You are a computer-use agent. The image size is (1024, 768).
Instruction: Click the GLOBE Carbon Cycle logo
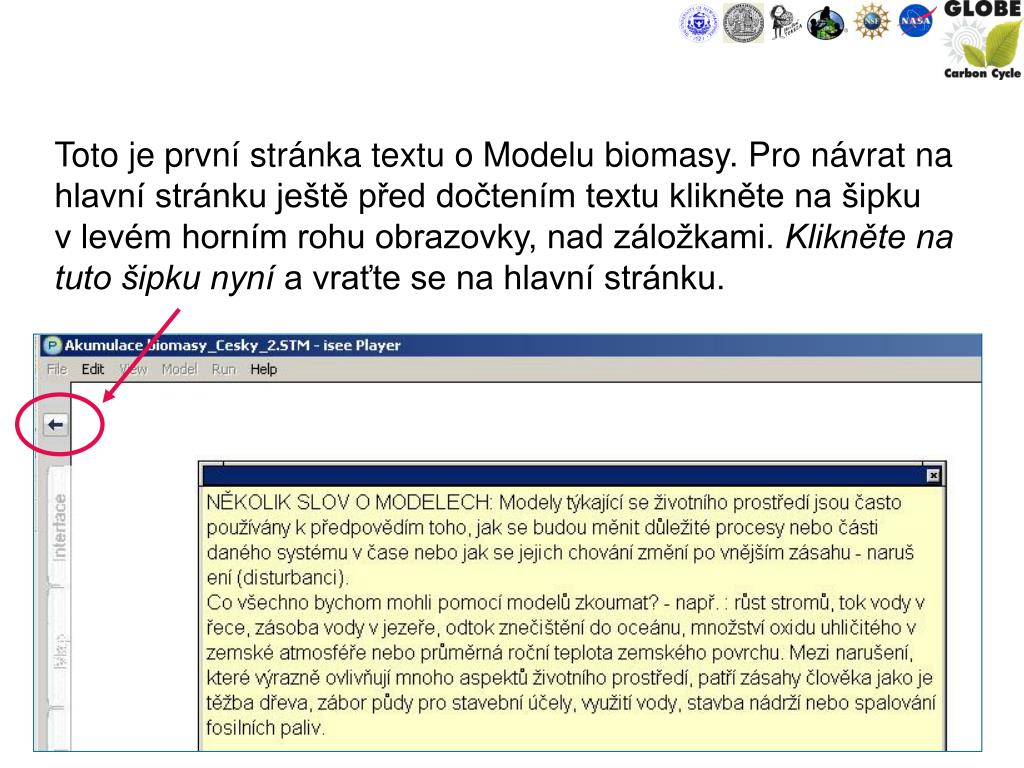(982, 40)
